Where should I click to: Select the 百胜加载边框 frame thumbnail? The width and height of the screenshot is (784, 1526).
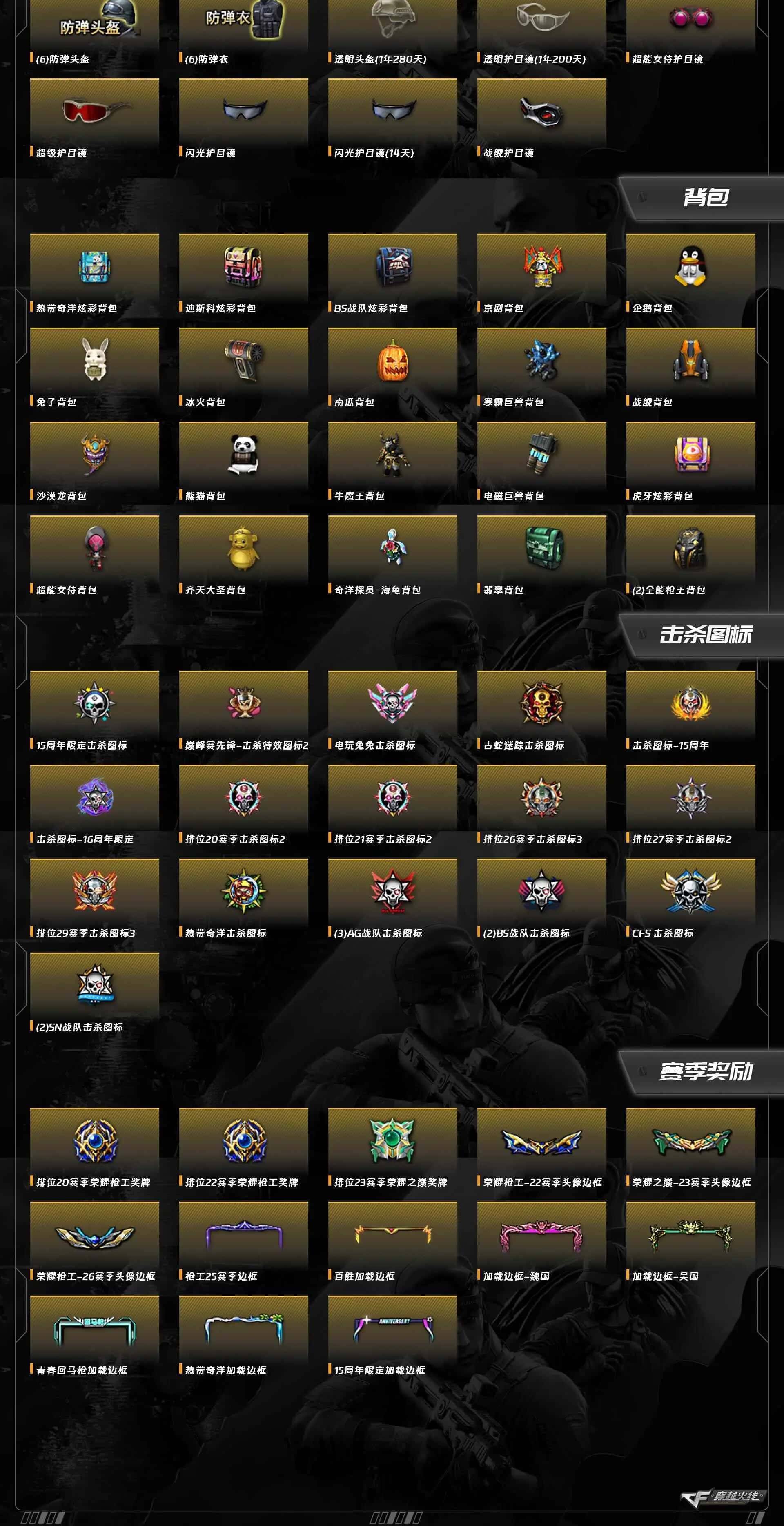tap(392, 1234)
